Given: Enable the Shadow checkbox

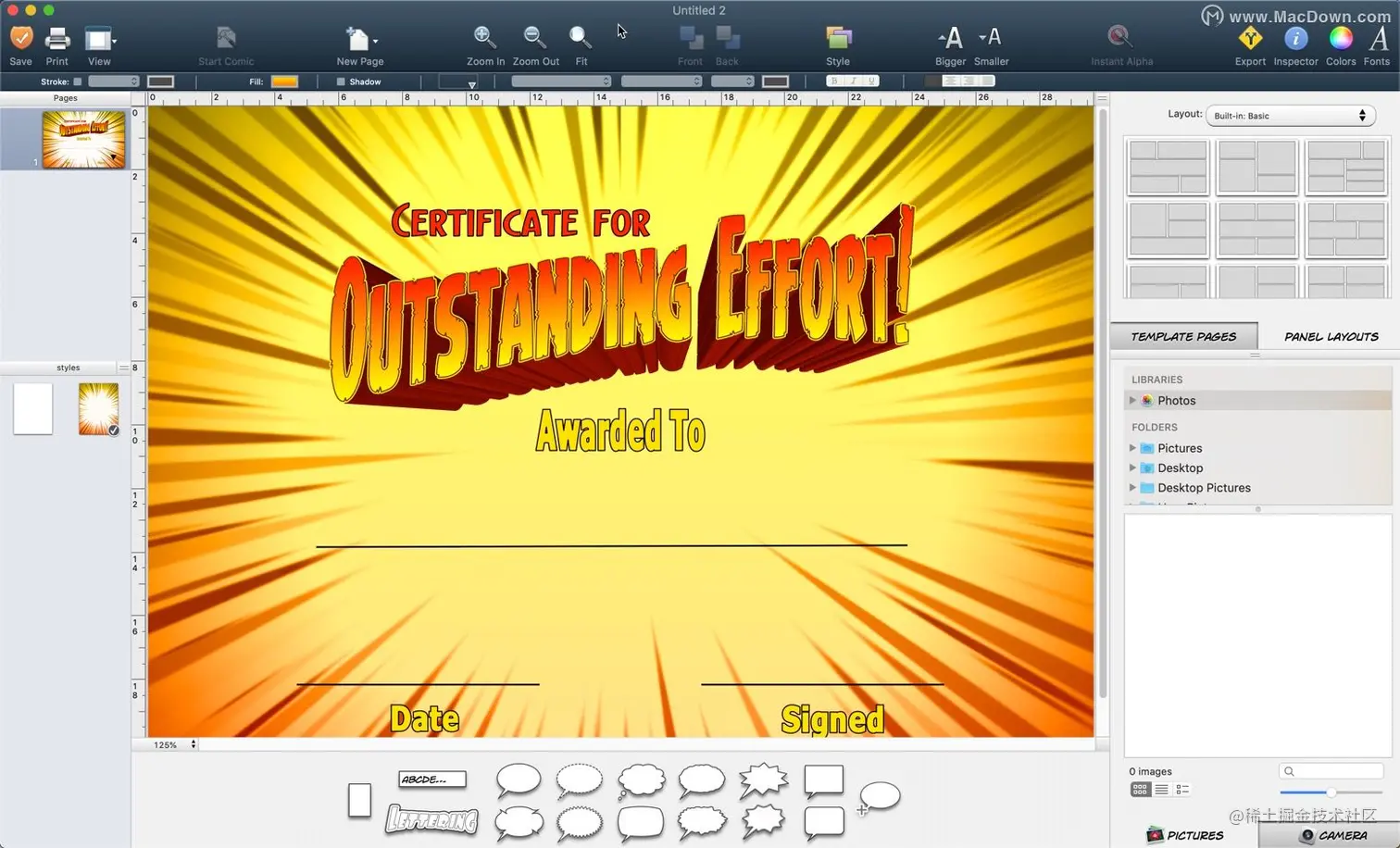Looking at the screenshot, I should [341, 81].
